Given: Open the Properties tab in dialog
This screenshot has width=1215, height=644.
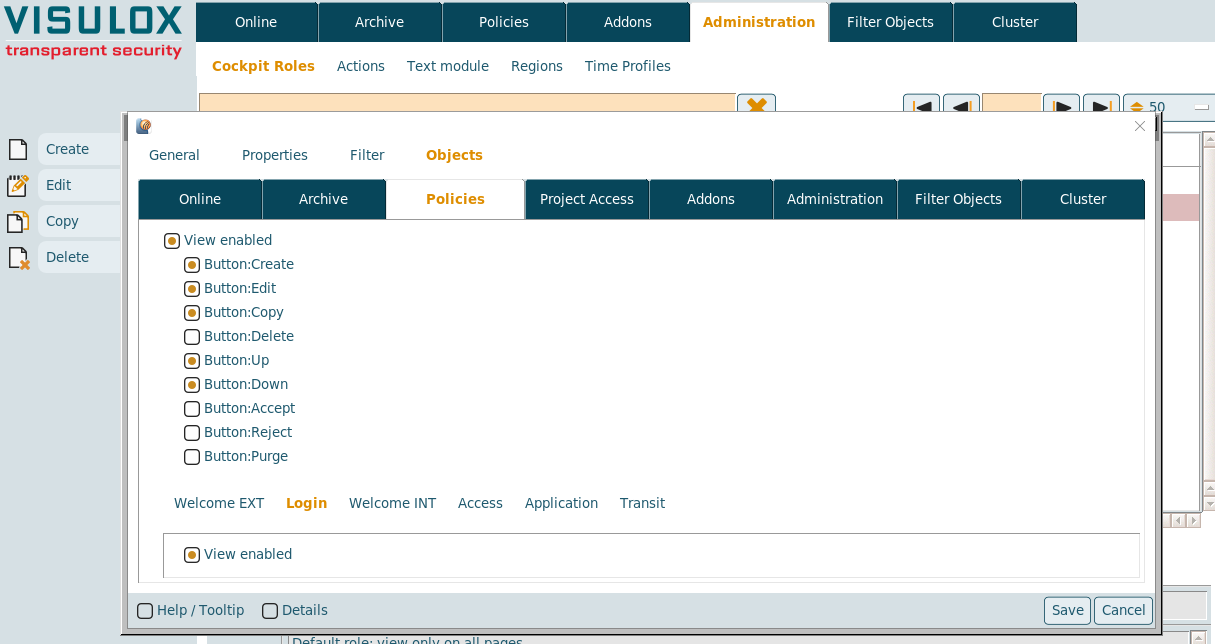Looking at the screenshot, I should coord(275,155).
